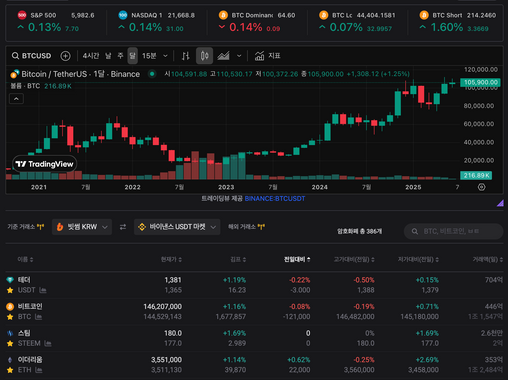Swap base and foreign exchanges icon
The height and width of the screenshot is (380, 508).
click(x=123, y=227)
